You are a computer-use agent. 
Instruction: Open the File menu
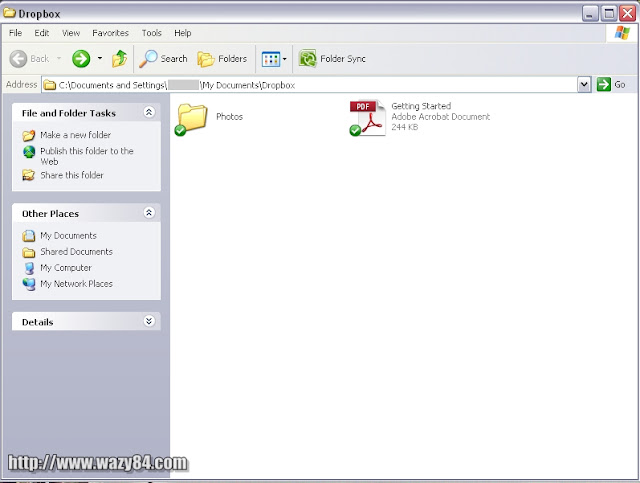coord(16,33)
